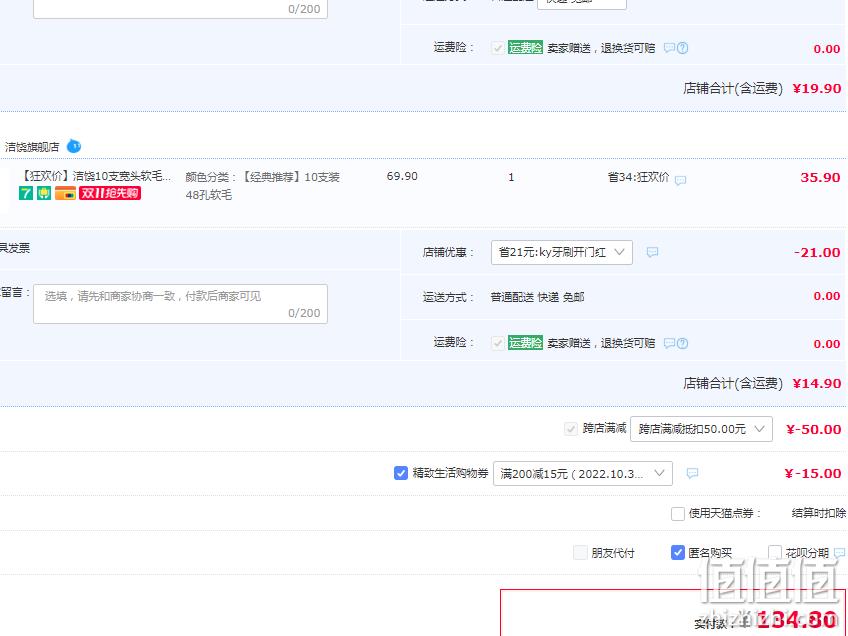
Task: Open the 洁饶旗舰店 shop link
Action: coord(32,147)
